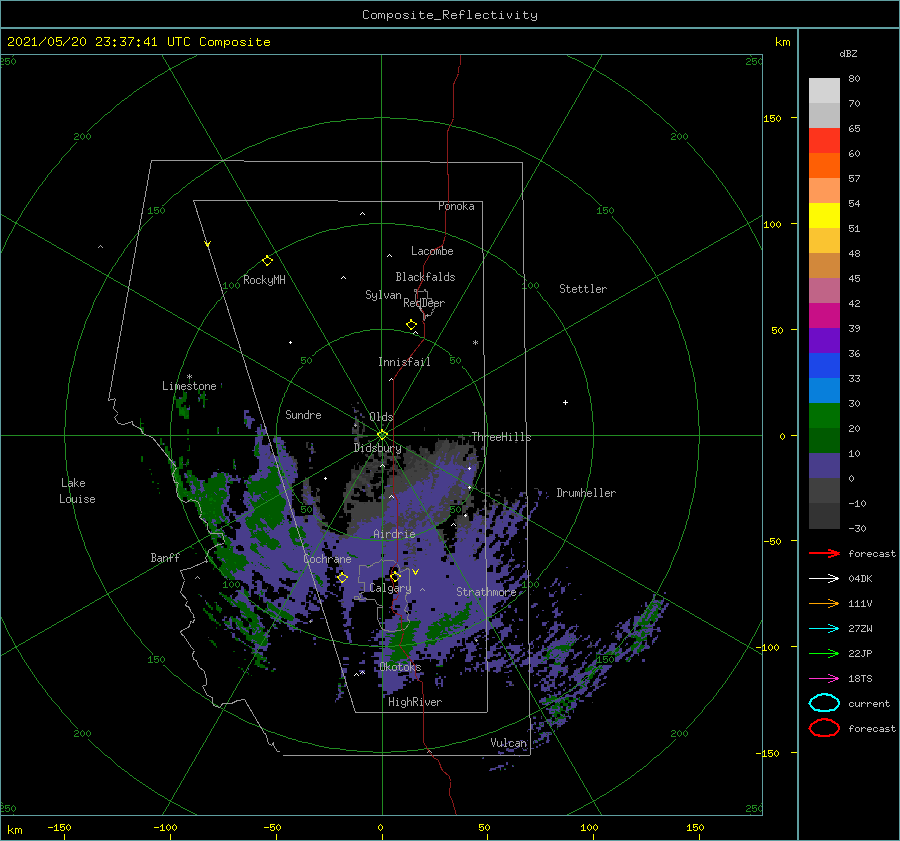900x841 pixels.
Task: Click the white plus marker north of Drumheller
Action: [565, 402]
